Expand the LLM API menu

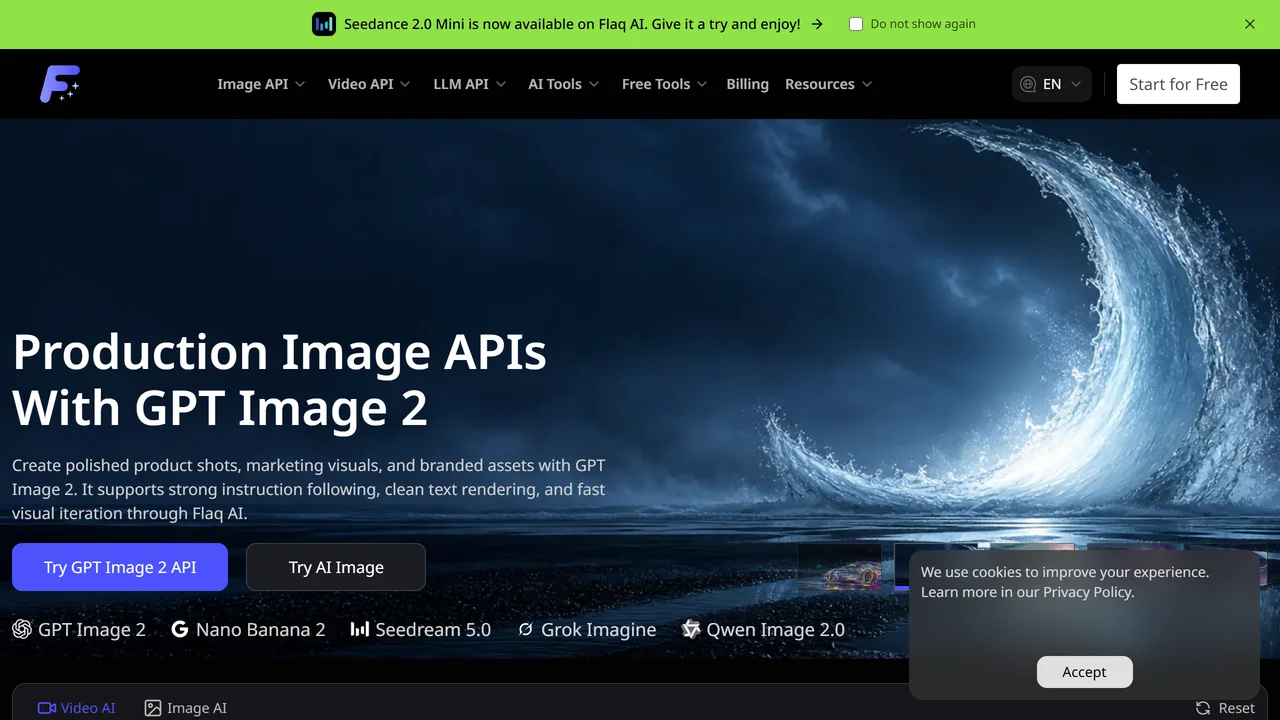[470, 84]
